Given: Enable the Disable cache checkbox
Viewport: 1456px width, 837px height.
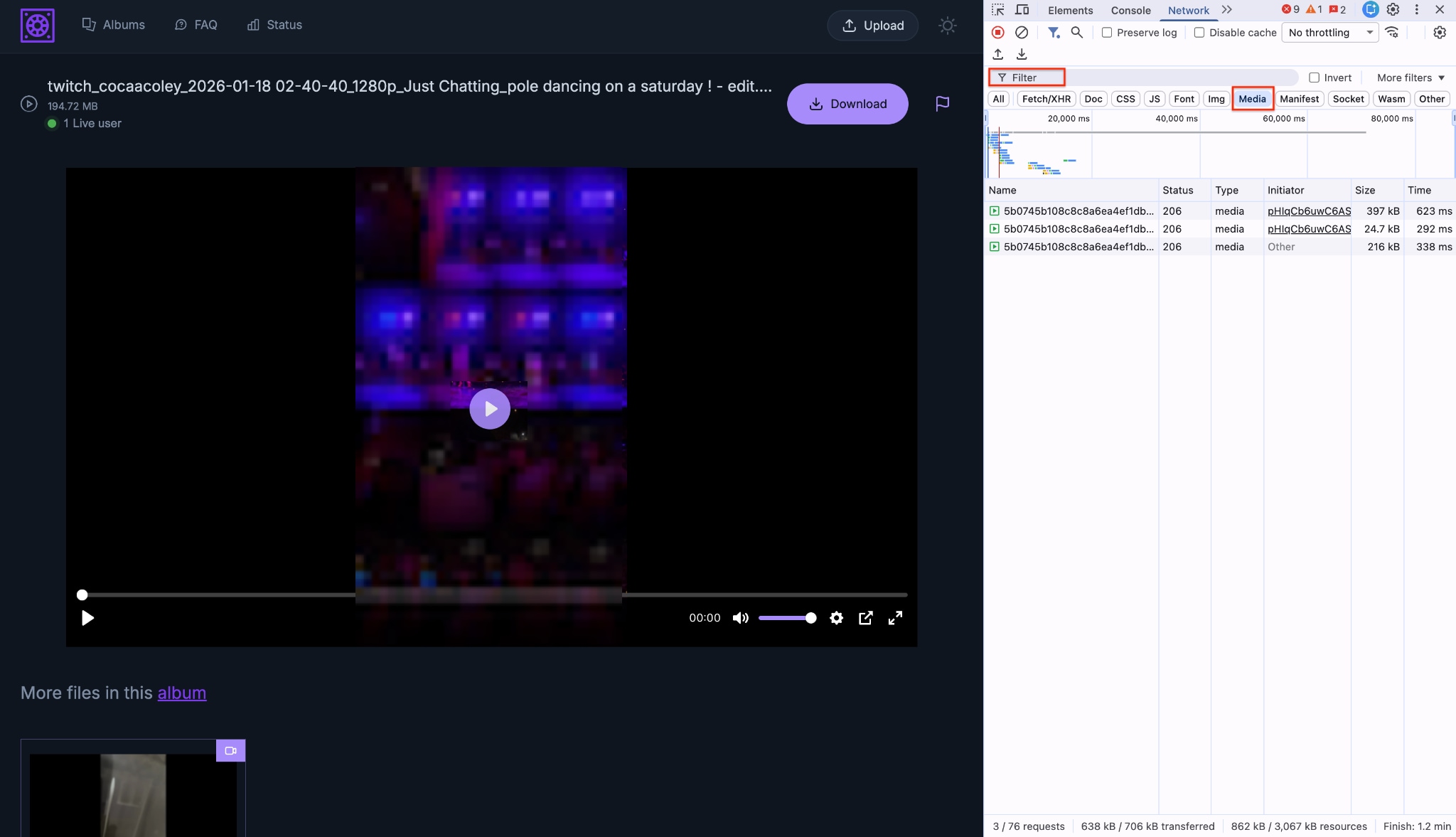Looking at the screenshot, I should [1199, 33].
